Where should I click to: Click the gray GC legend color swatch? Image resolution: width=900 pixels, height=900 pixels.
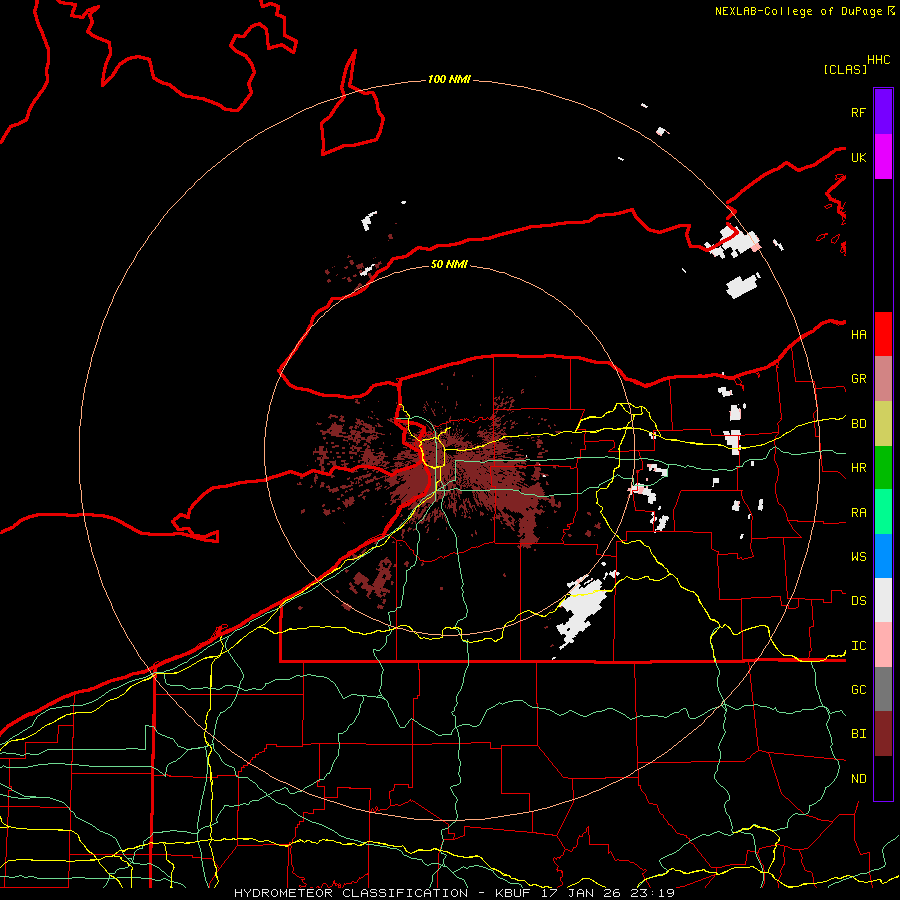coord(883,689)
